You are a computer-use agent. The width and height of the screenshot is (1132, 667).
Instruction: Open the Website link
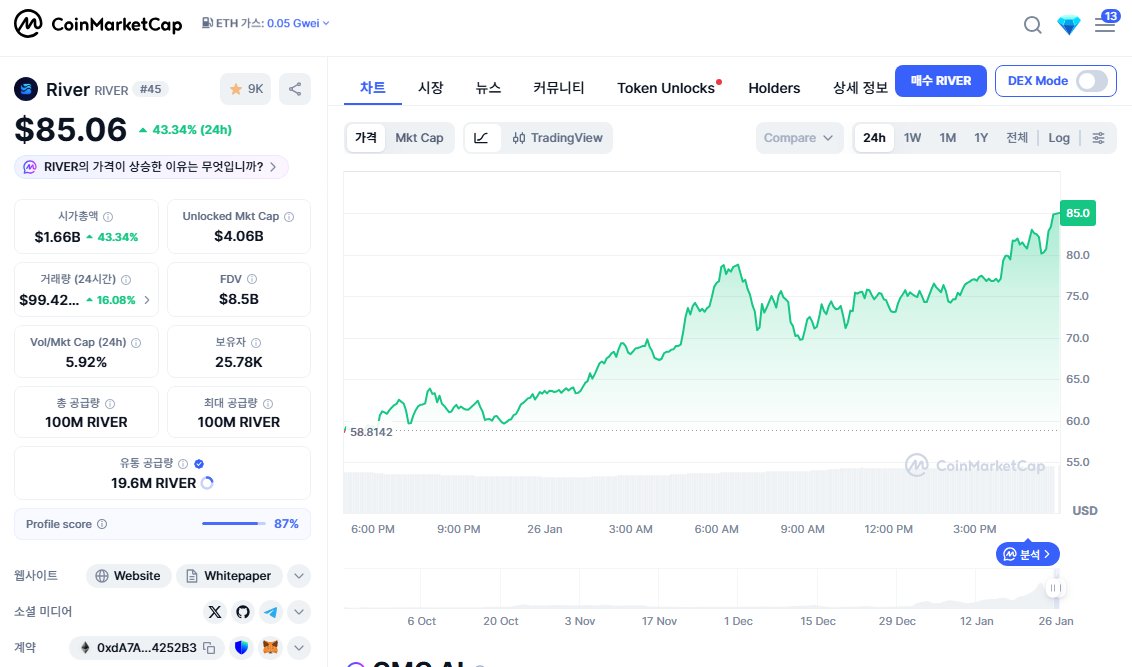coord(129,576)
